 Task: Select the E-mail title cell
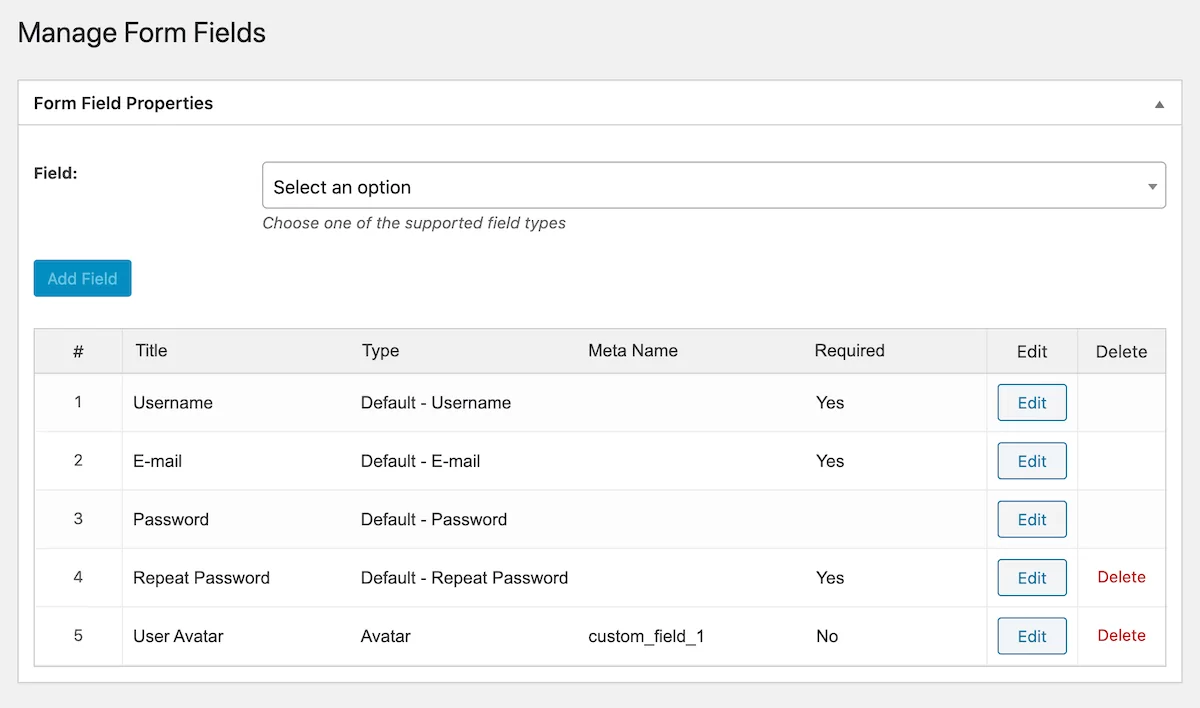(x=157, y=461)
